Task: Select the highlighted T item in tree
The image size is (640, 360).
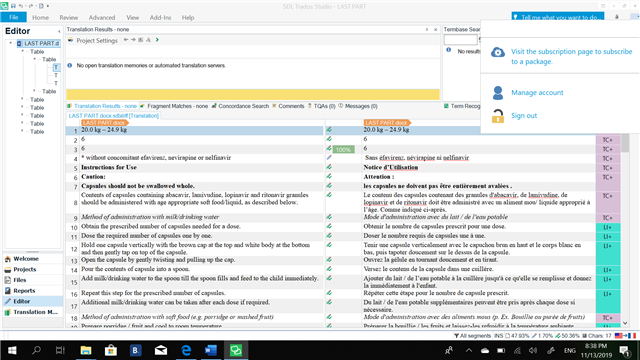Action: [x=56, y=67]
